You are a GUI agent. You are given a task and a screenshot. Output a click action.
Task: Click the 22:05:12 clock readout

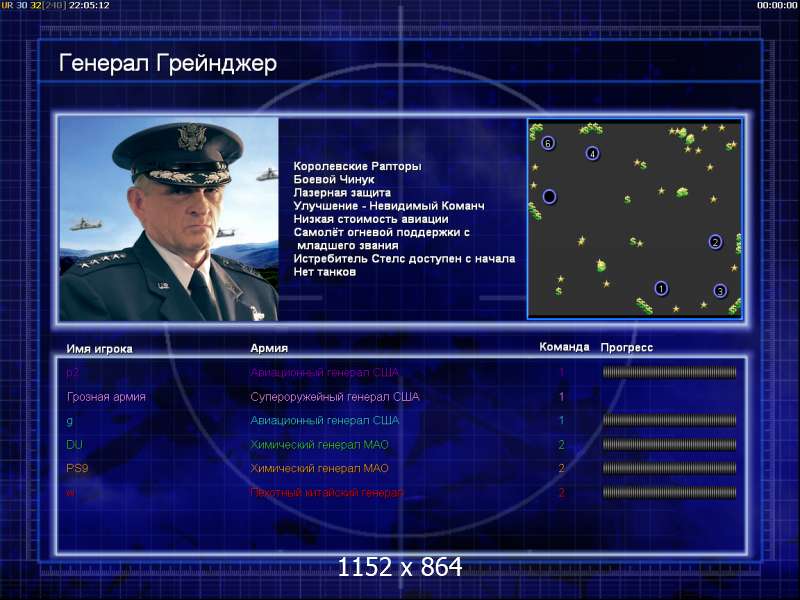pyautogui.click(x=89, y=5)
